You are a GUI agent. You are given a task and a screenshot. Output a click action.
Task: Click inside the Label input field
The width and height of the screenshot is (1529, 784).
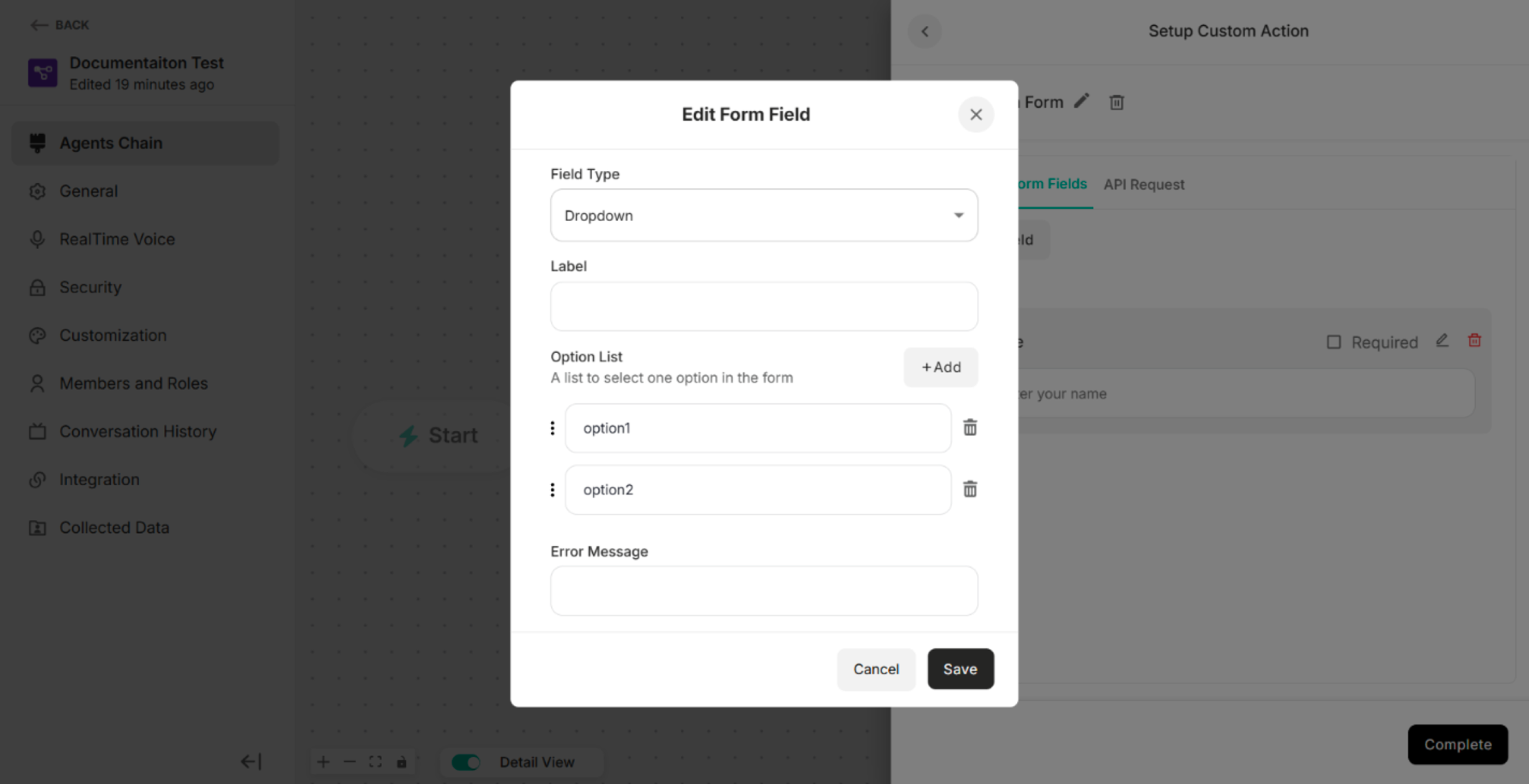click(763, 306)
